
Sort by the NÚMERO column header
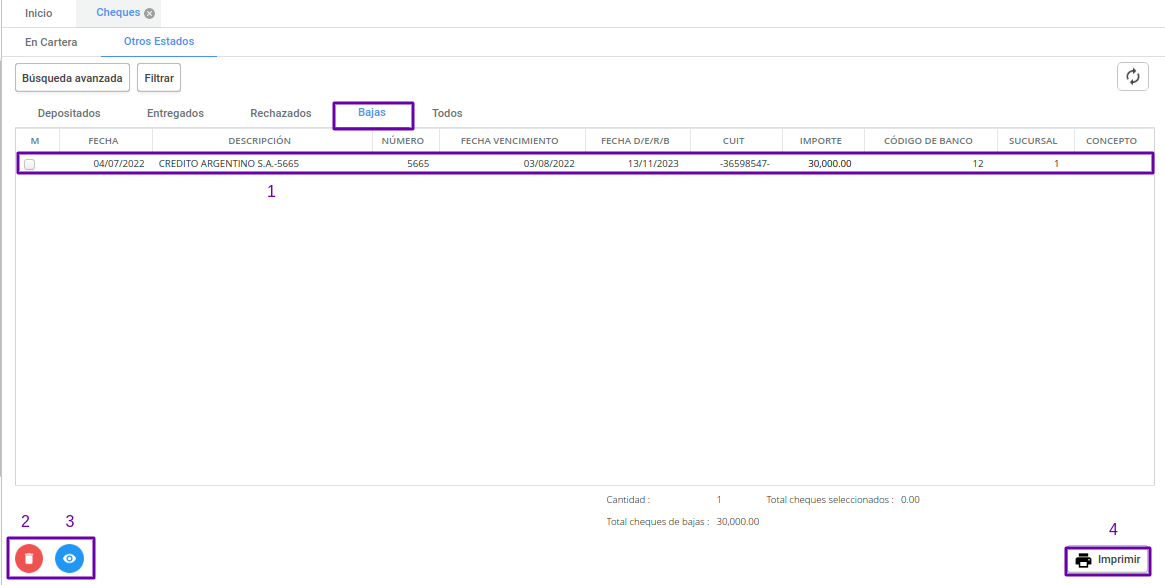pyautogui.click(x=403, y=140)
